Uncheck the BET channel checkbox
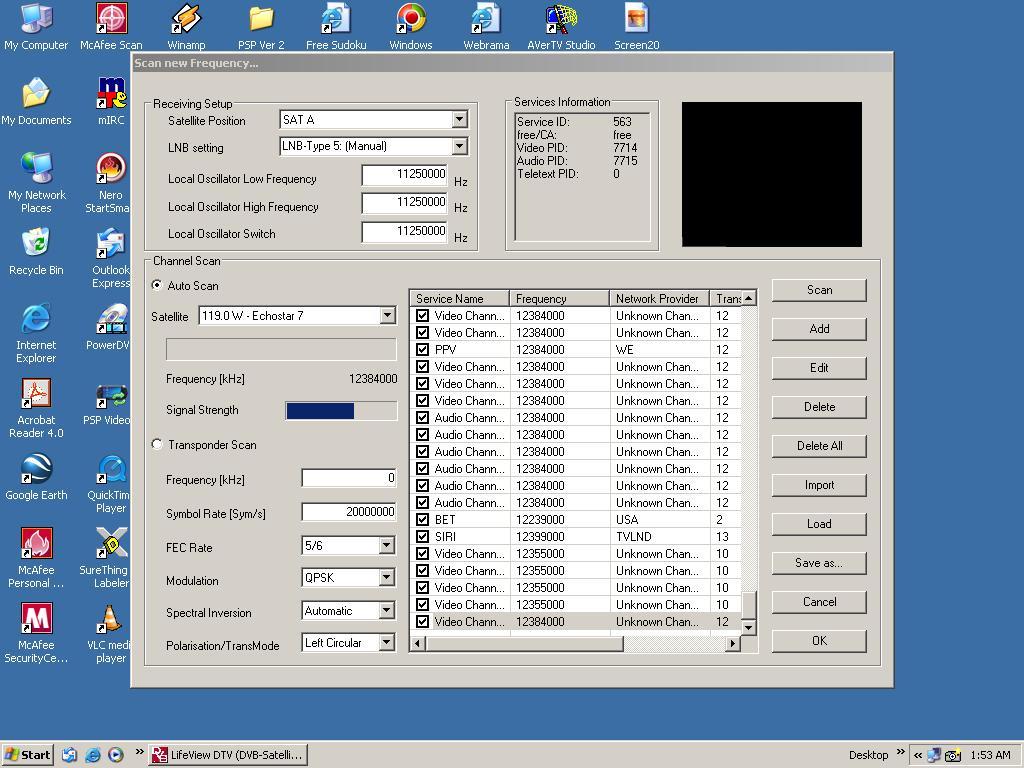1024x768 pixels. [x=423, y=519]
